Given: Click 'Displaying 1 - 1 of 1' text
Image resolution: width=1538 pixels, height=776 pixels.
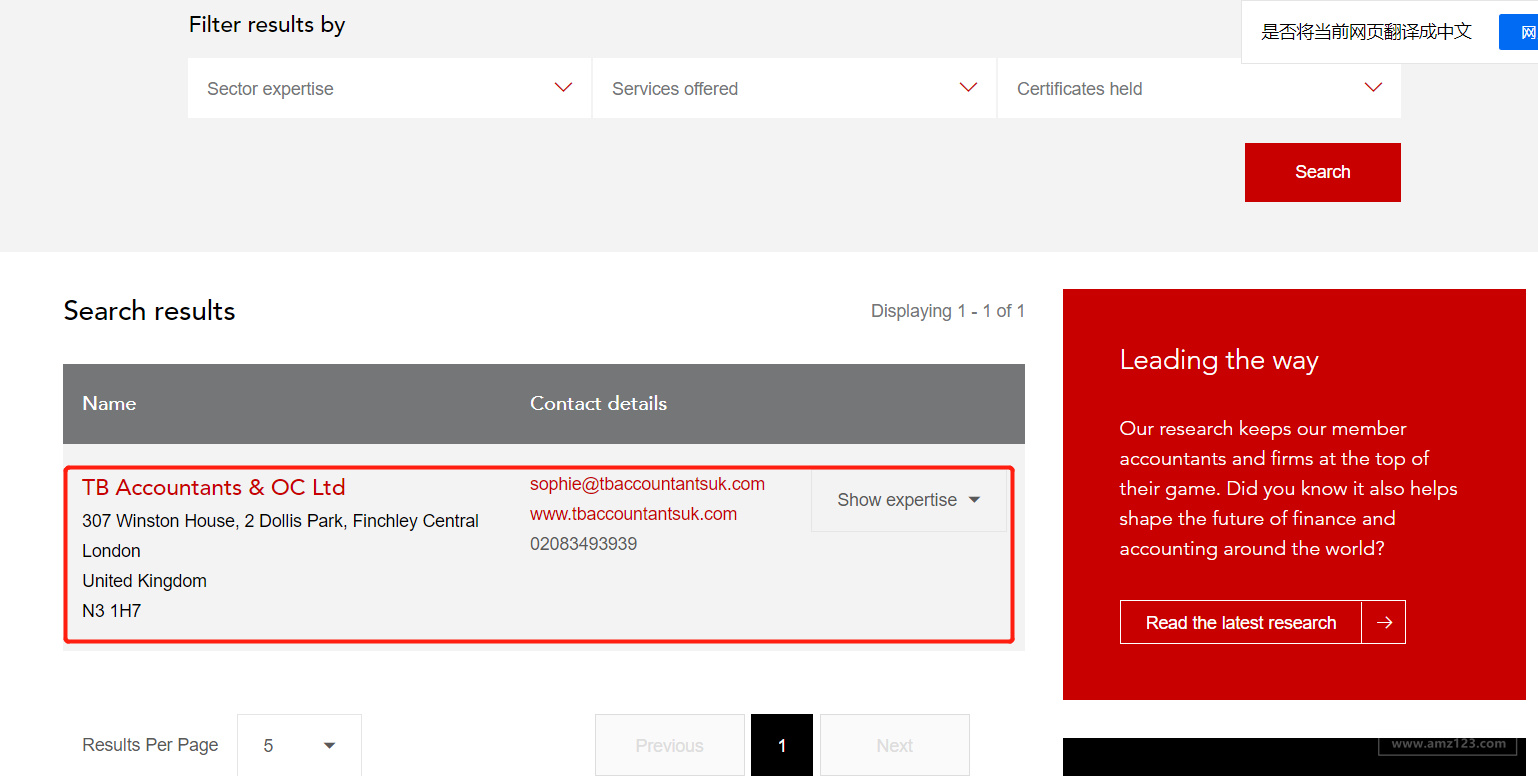Looking at the screenshot, I should (948, 311).
